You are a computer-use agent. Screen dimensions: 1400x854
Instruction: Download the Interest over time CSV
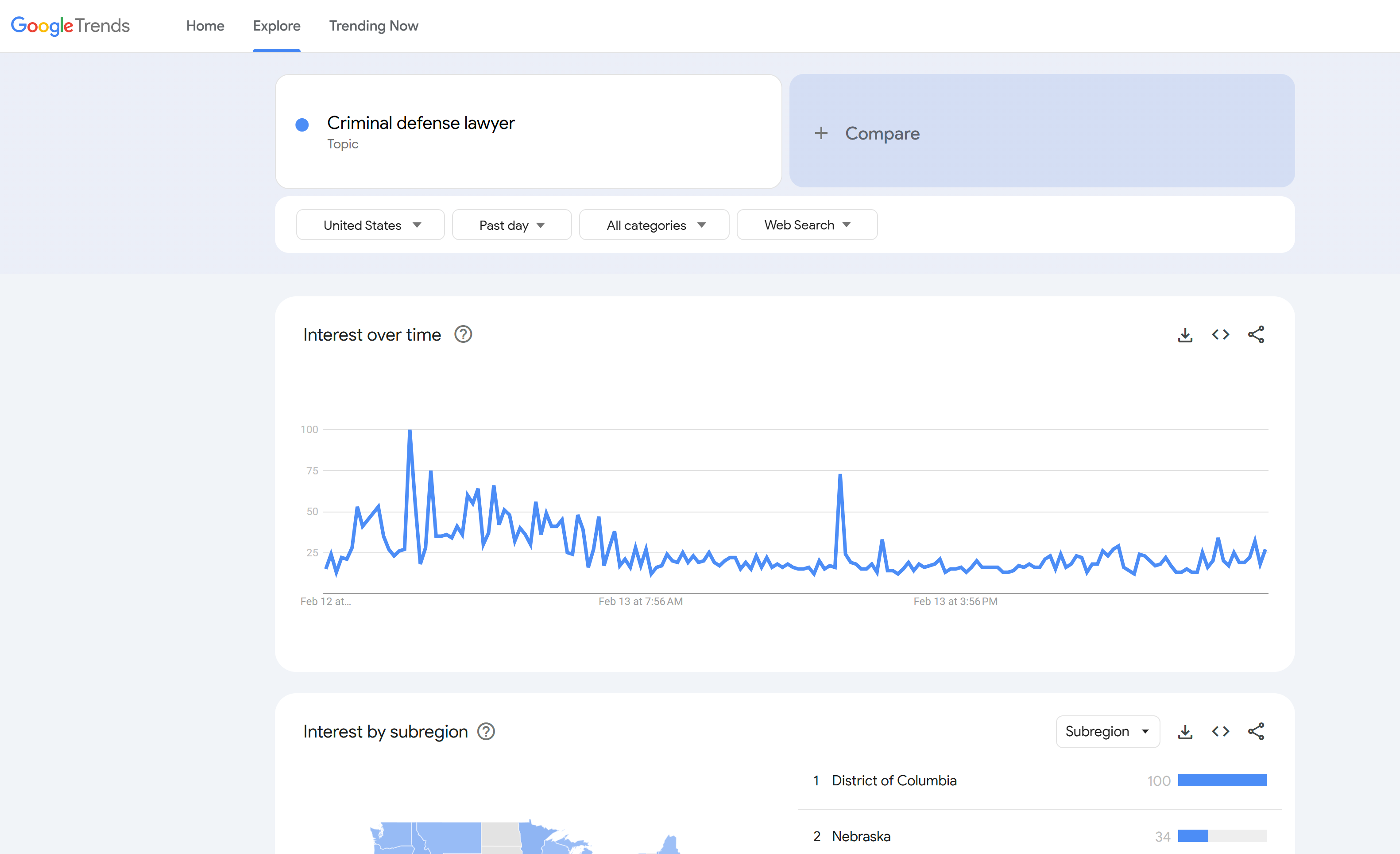tap(1185, 335)
